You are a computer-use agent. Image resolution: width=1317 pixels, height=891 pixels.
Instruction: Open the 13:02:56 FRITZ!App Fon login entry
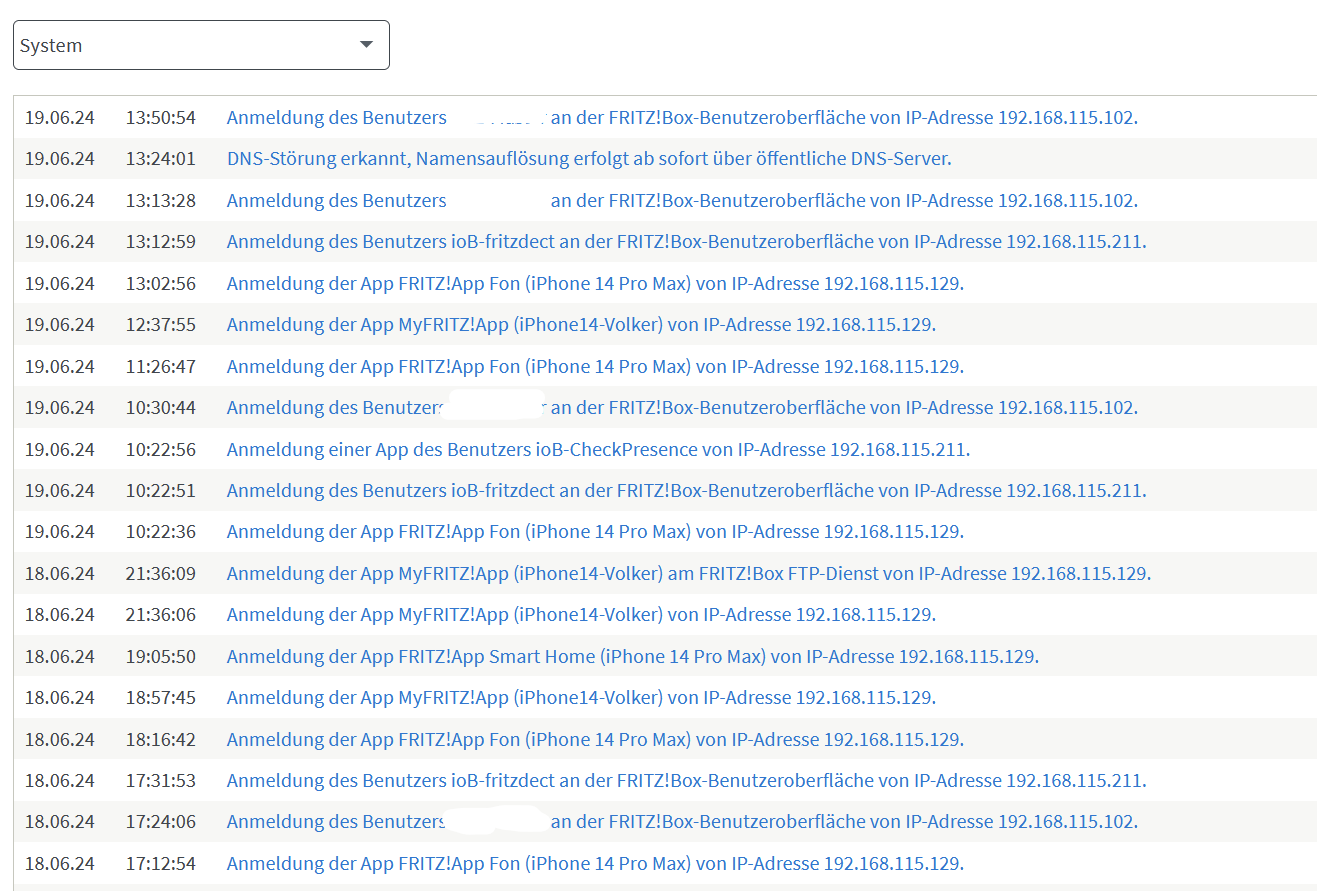click(595, 283)
